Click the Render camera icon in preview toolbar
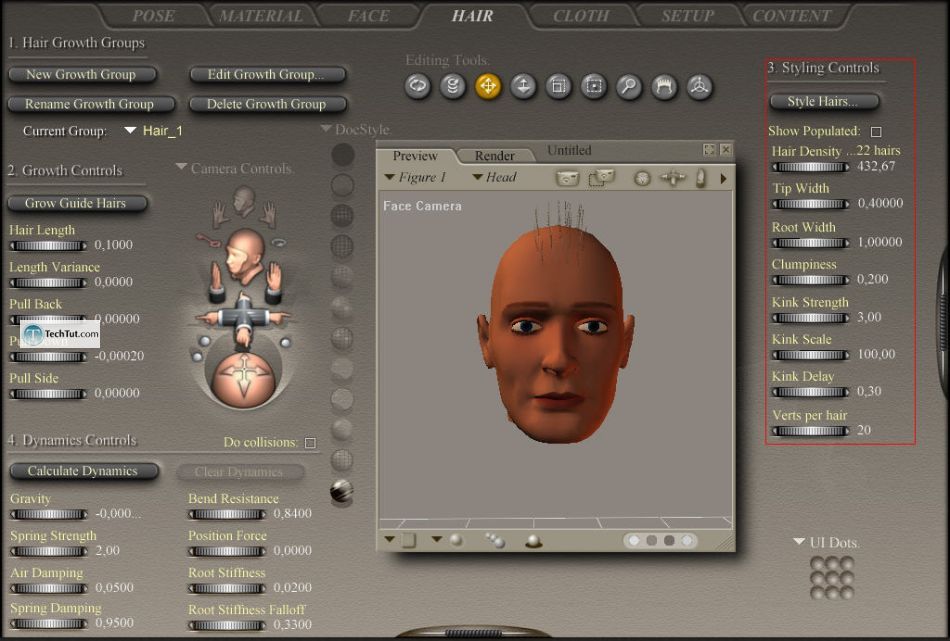The width and height of the screenshot is (950, 641). pos(568,178)
